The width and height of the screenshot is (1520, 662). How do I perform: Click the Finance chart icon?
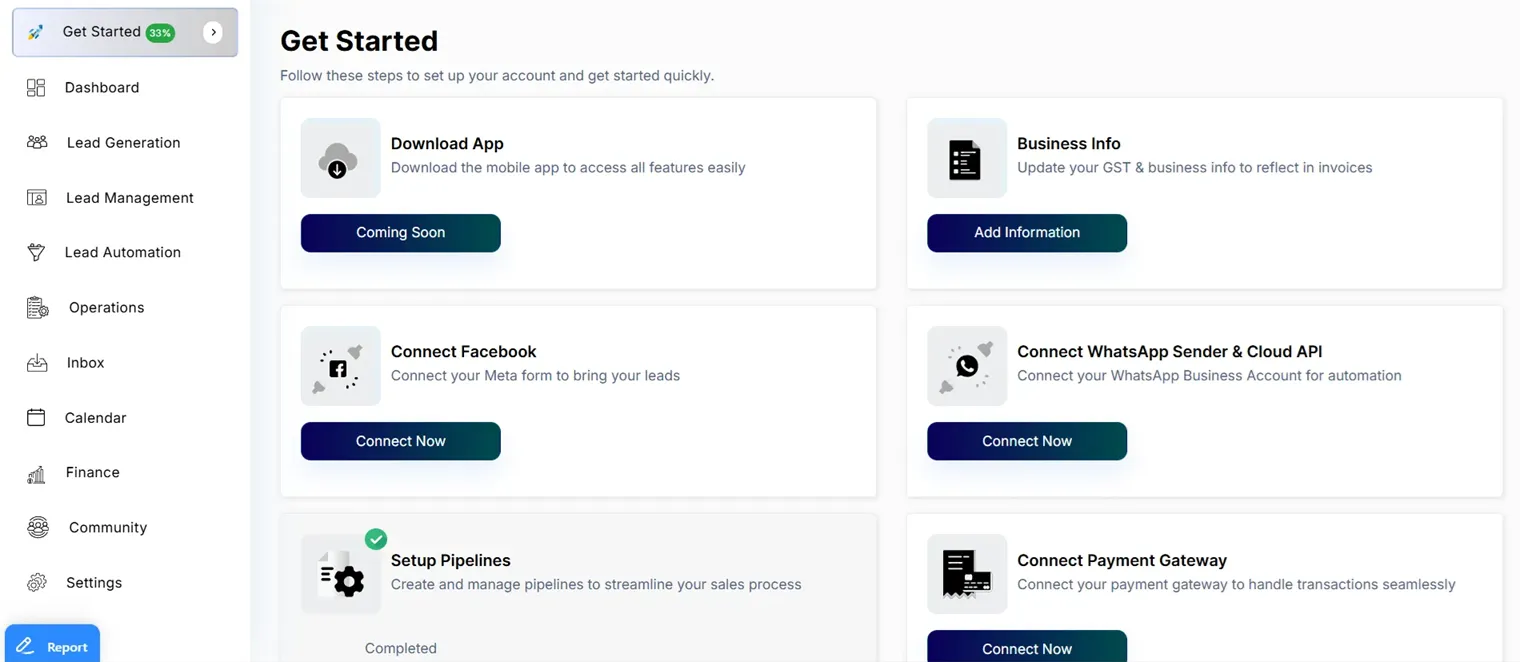[x=37, y=473]
